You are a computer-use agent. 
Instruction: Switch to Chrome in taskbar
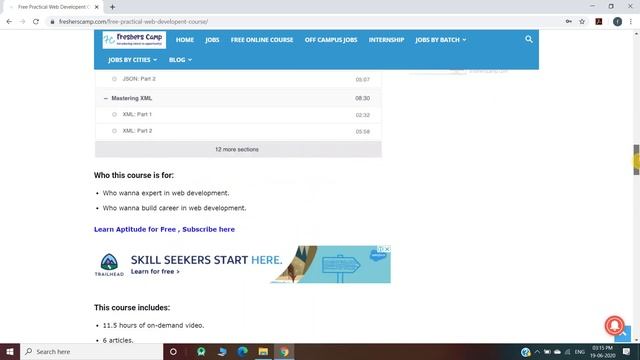(284, 351)
